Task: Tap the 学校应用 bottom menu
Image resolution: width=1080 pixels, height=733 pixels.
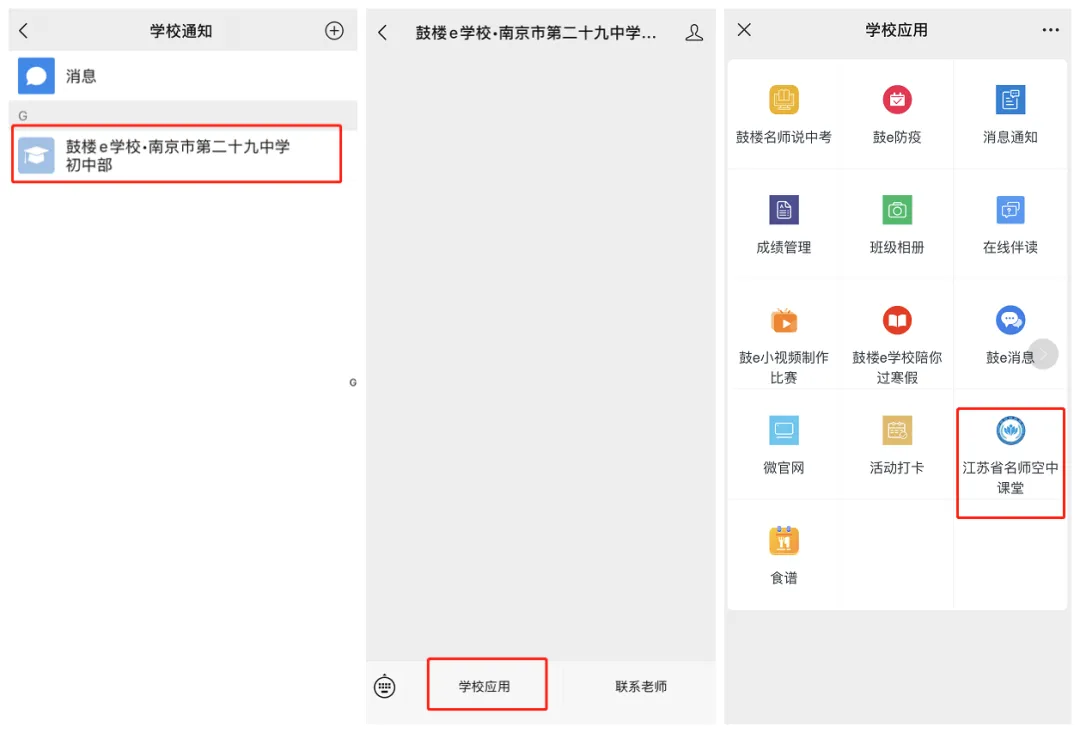Action: click(485, 686)
